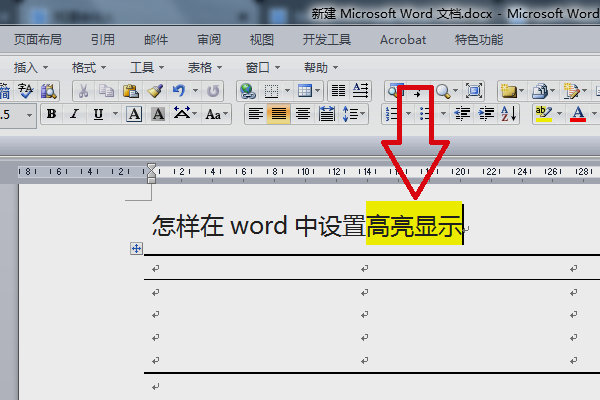
Task: Click the table move handle
Action: click(136, 248)
